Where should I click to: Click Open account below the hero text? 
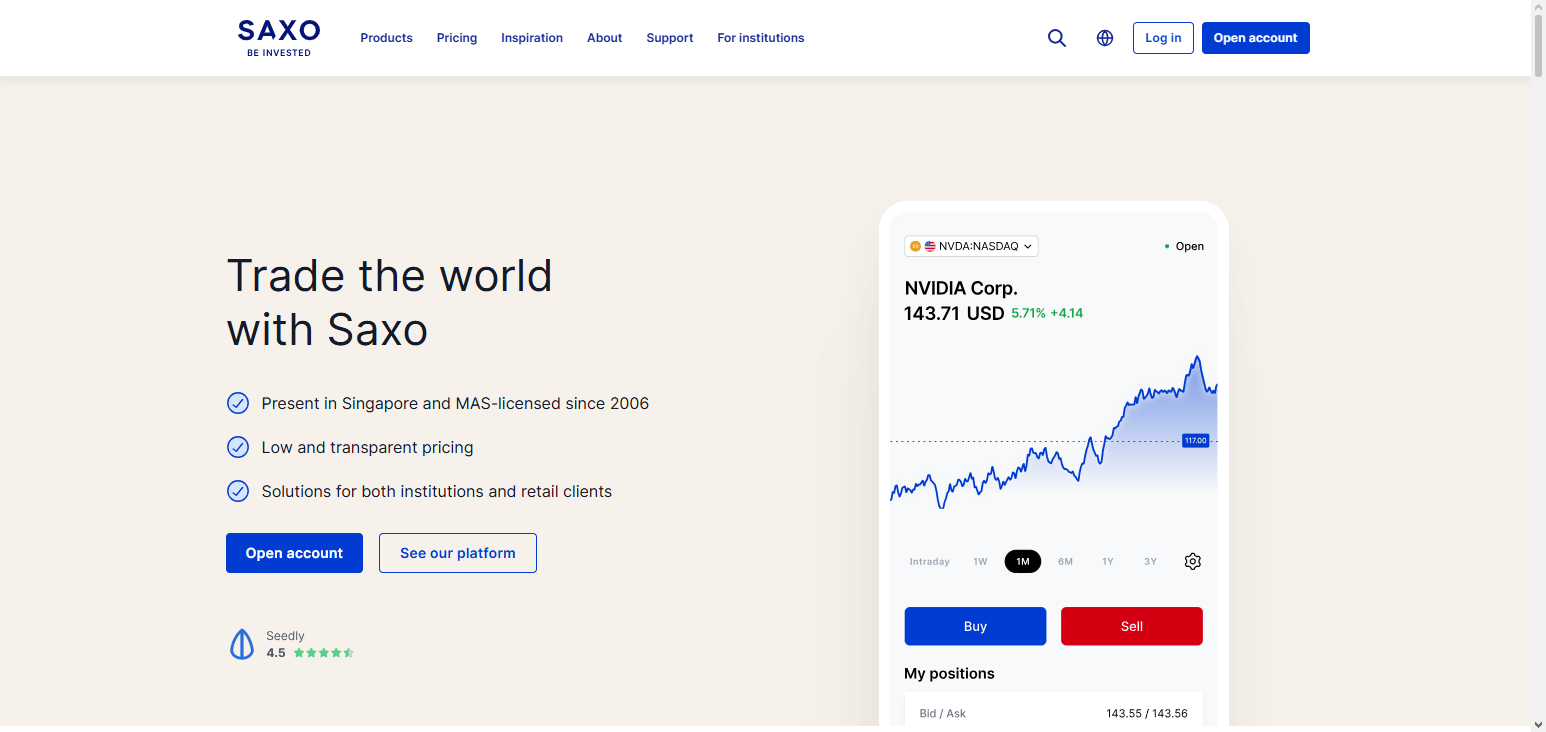pyautogui.click(x=294, y=553)
